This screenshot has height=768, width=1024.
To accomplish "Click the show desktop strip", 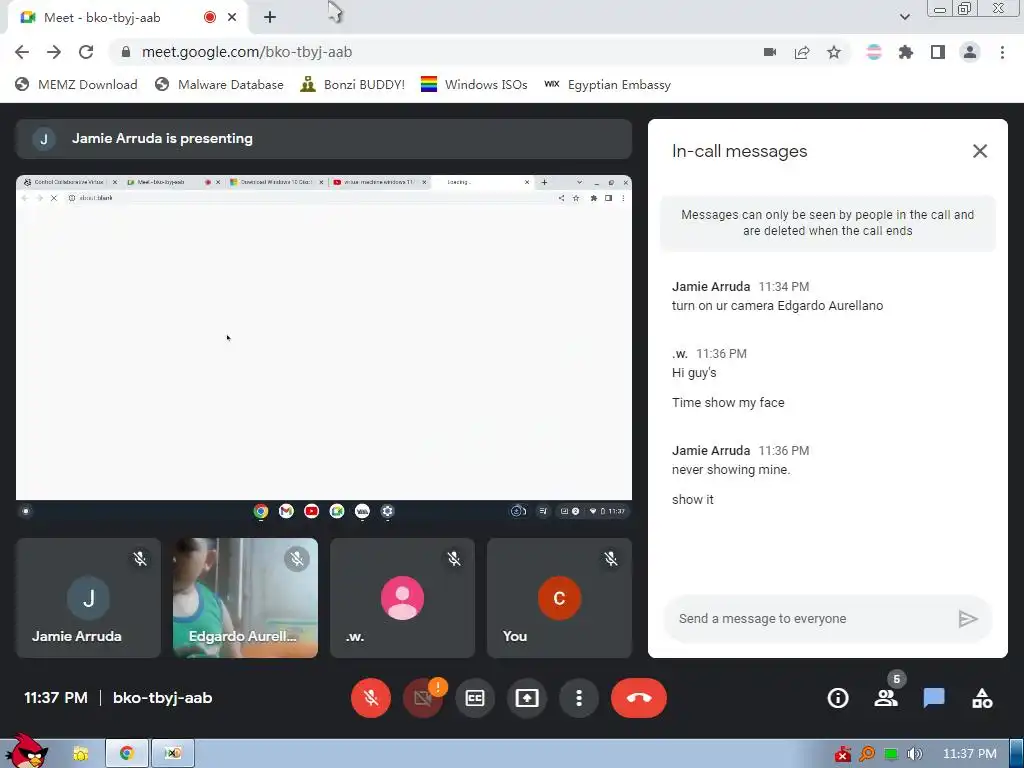I will 1016,754.
